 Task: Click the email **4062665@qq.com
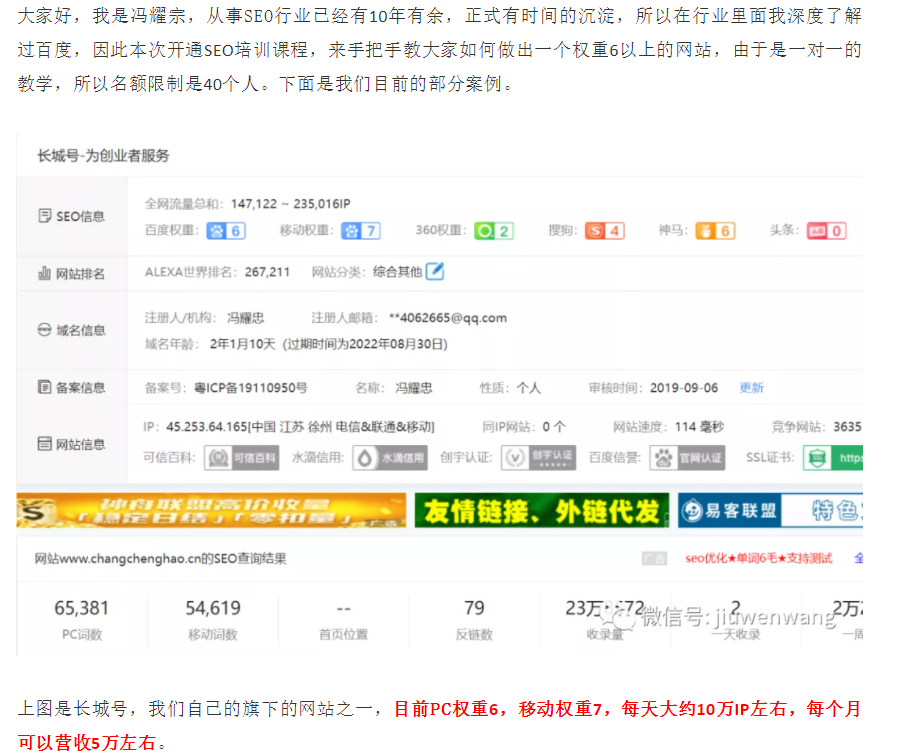[x=448, y=318]
